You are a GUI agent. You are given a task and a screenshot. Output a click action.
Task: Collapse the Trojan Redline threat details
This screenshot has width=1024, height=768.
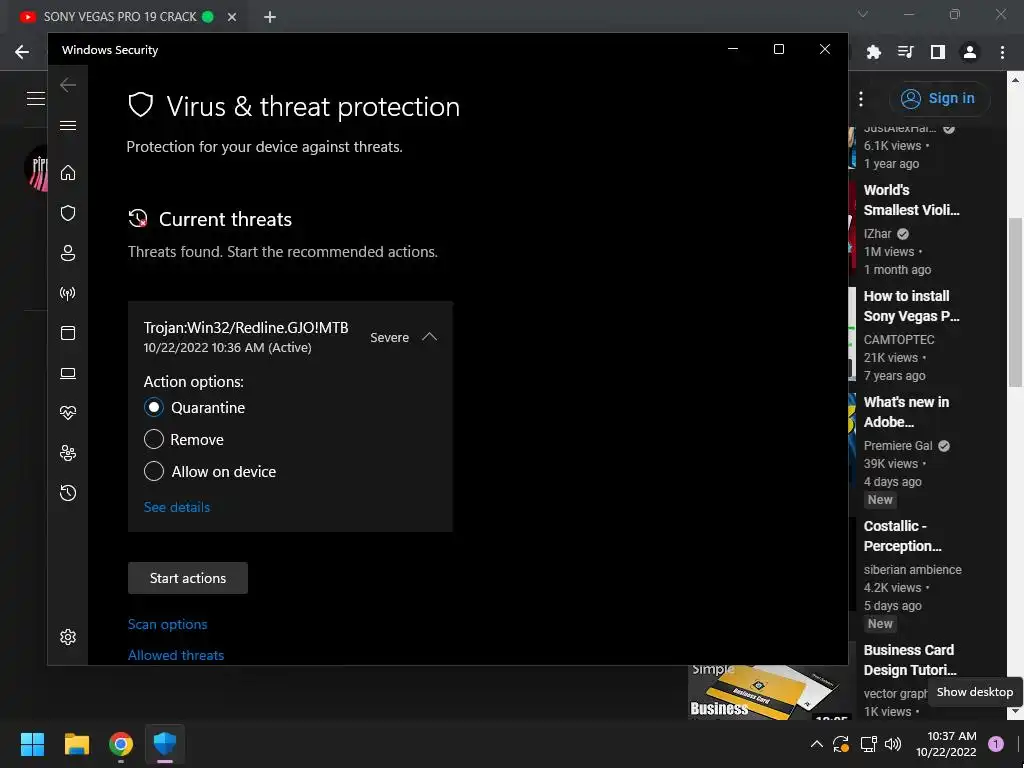coord(429,337)
